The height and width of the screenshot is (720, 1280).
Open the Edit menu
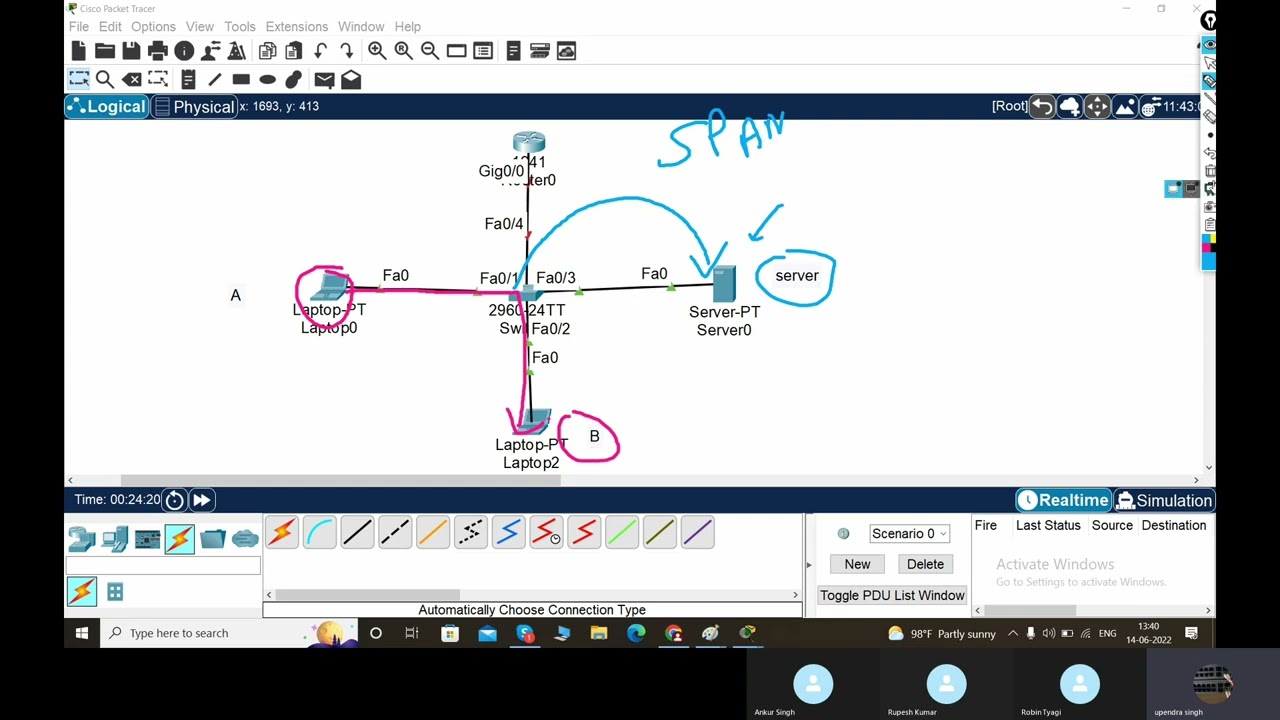(110, 26)
